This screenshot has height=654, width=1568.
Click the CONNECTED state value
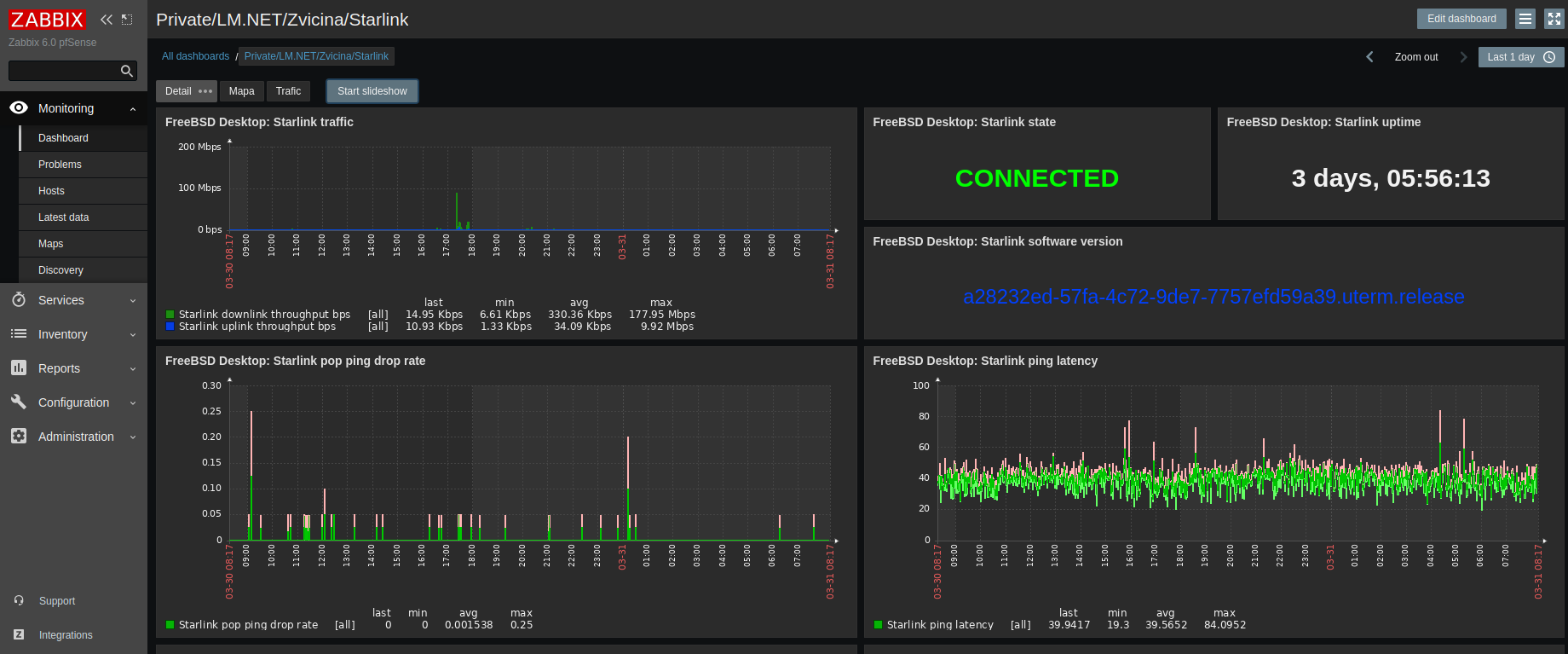(1037, 178)
